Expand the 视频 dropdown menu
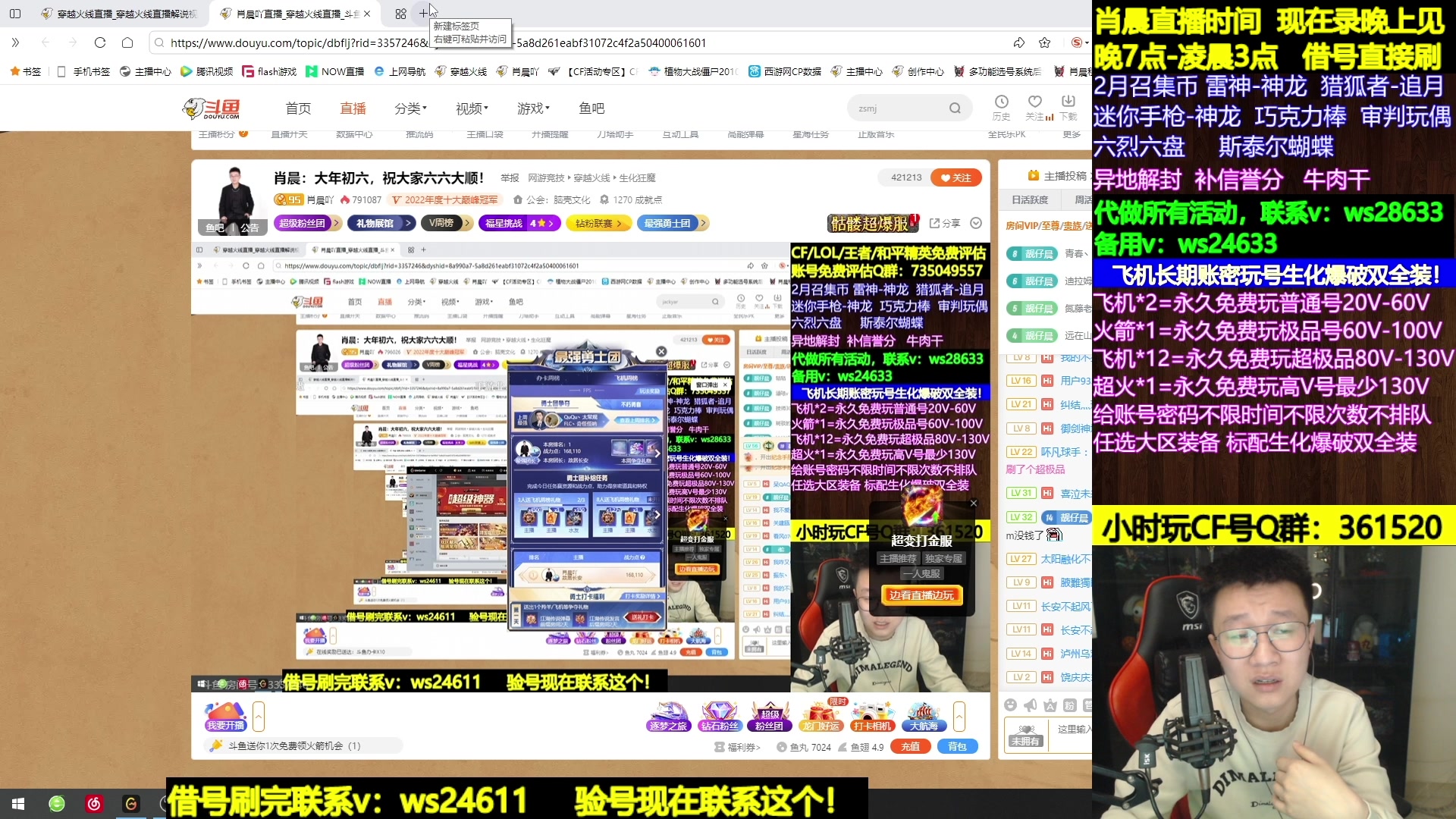This screenshot has height=819, width=1456. click(x=472, y=108)
